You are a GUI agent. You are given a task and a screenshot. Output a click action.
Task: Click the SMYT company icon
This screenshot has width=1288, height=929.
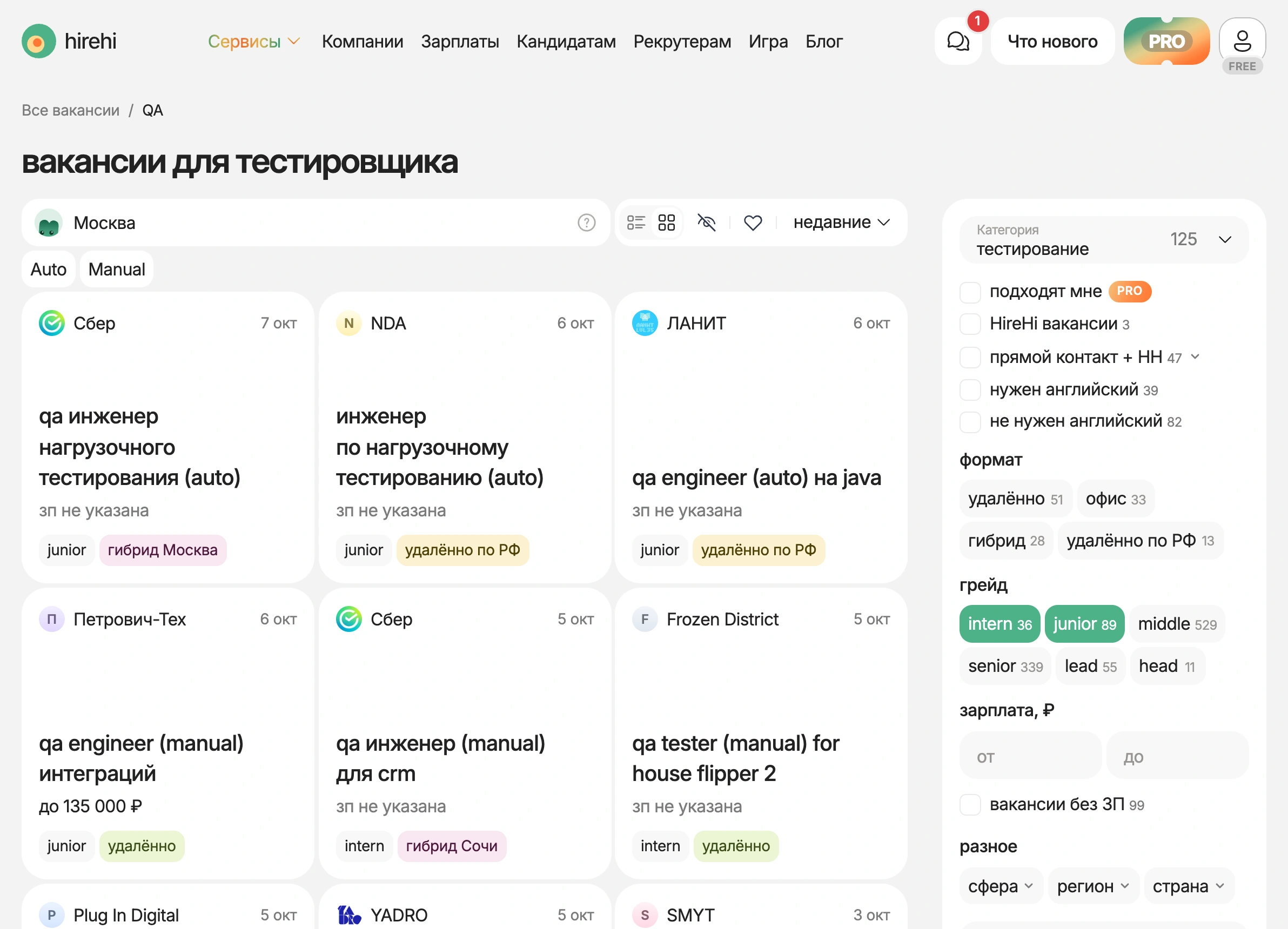[645, 915]
